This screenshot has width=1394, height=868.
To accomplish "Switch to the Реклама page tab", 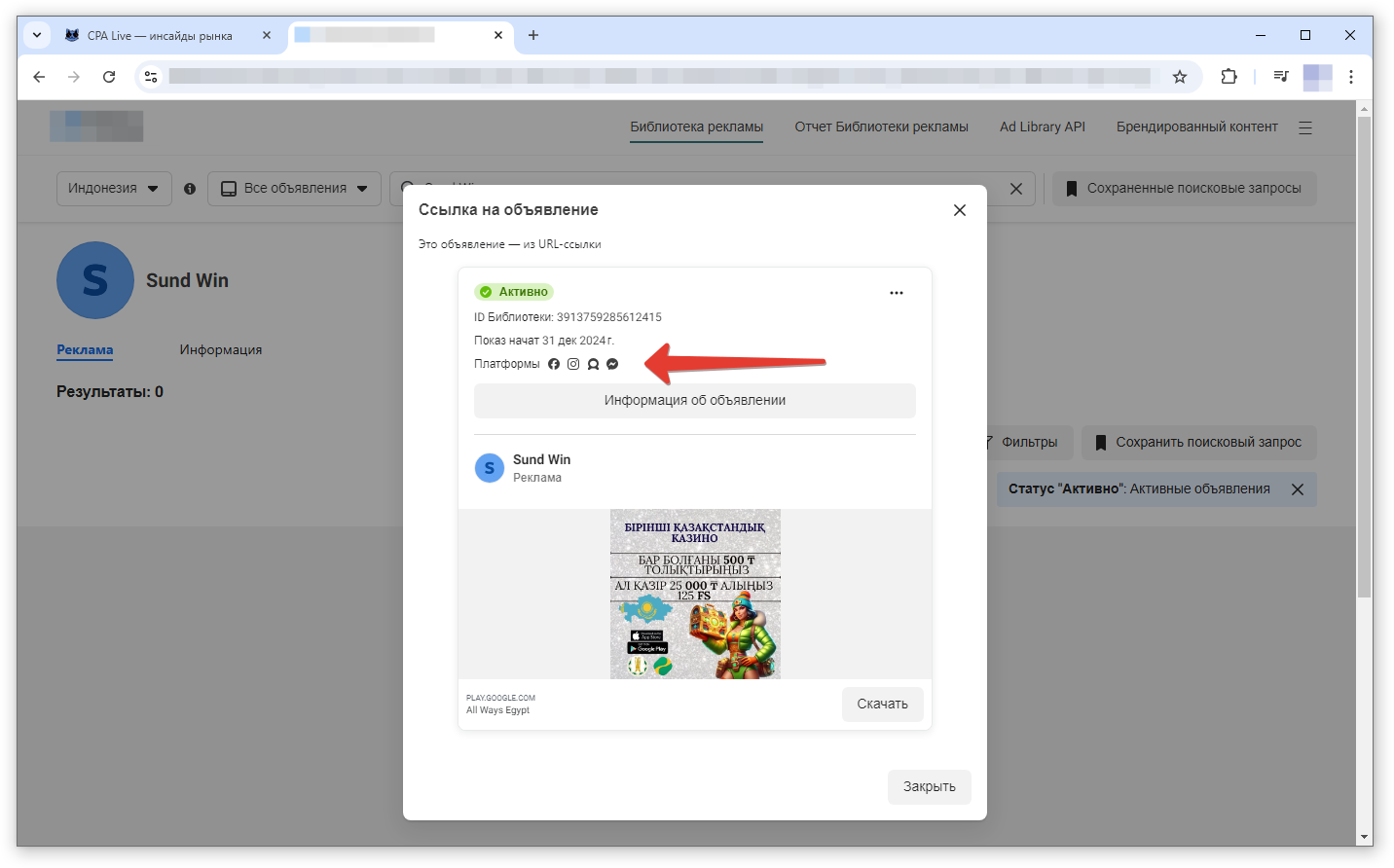I will 85,350.
